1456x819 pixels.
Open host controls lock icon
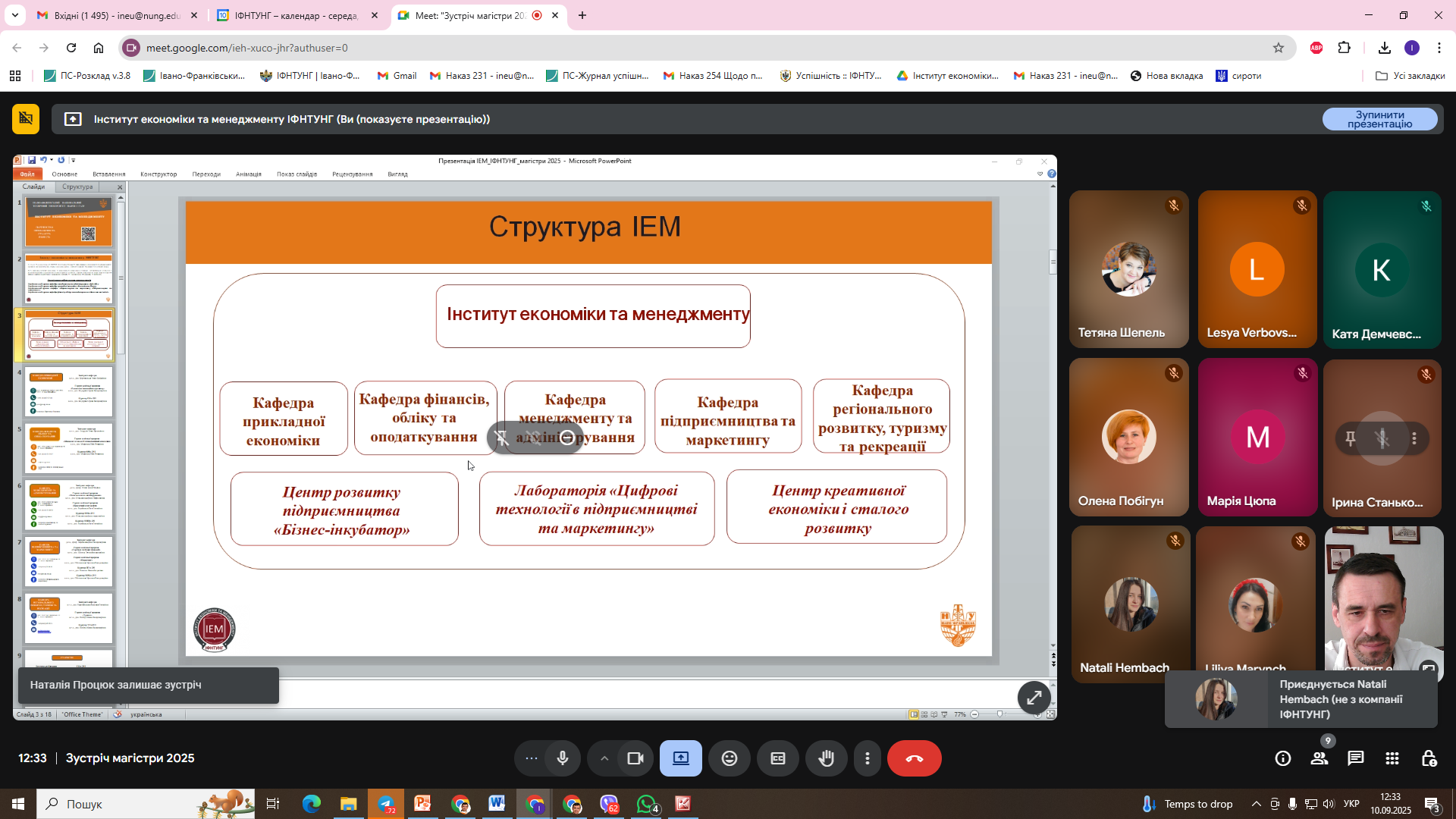(x=1429, y=758)
